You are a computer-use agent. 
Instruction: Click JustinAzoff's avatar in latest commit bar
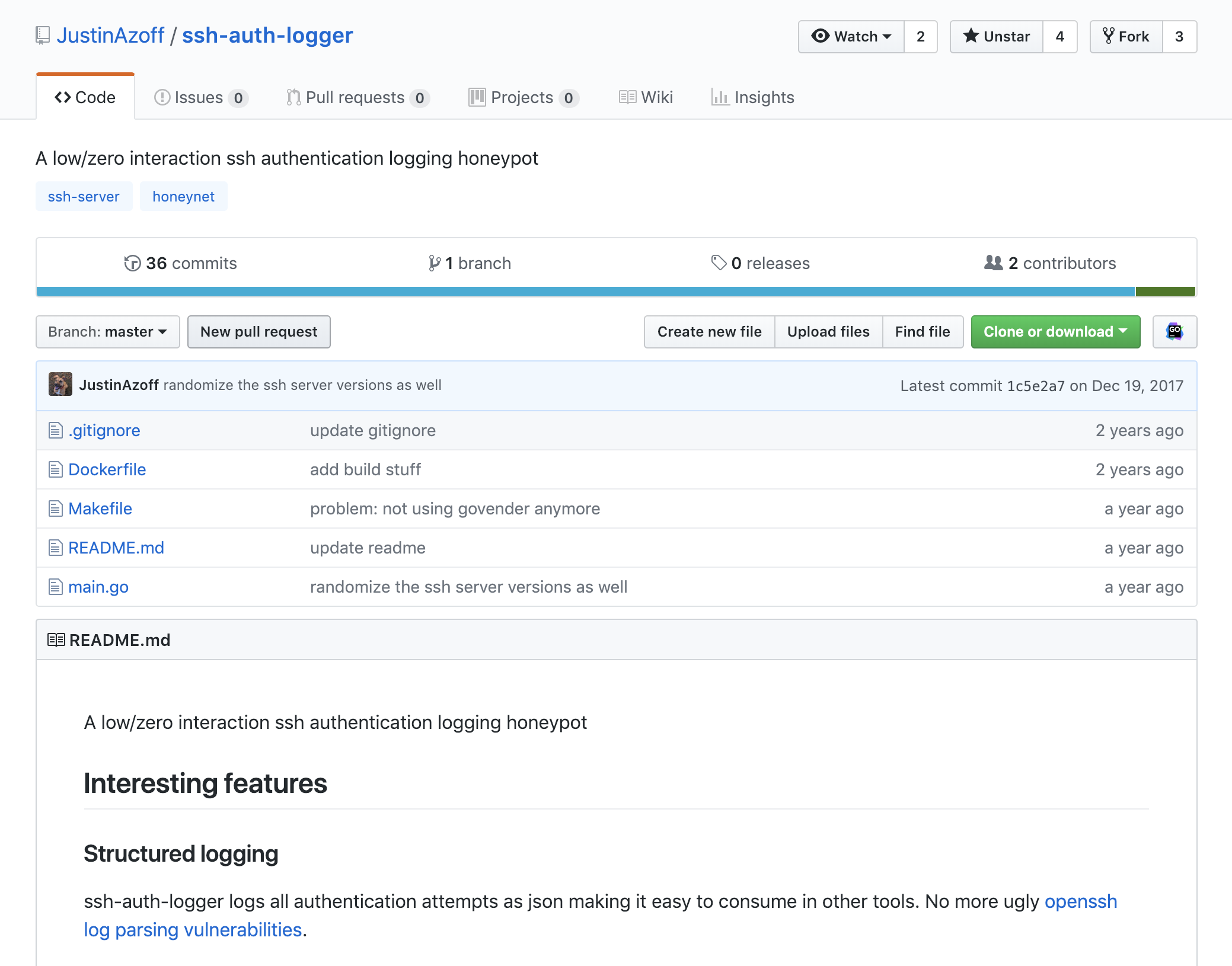click(x=60, y=385)
